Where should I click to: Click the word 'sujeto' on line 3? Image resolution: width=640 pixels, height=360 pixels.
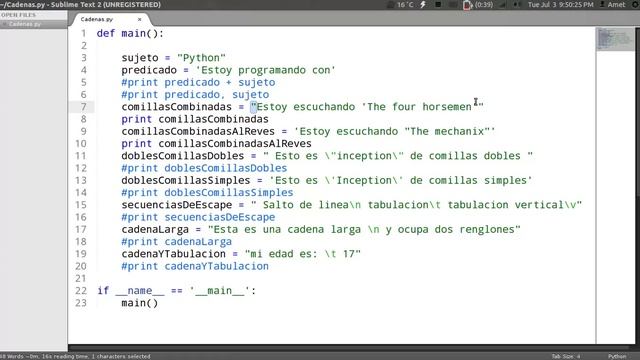point(140,58)
